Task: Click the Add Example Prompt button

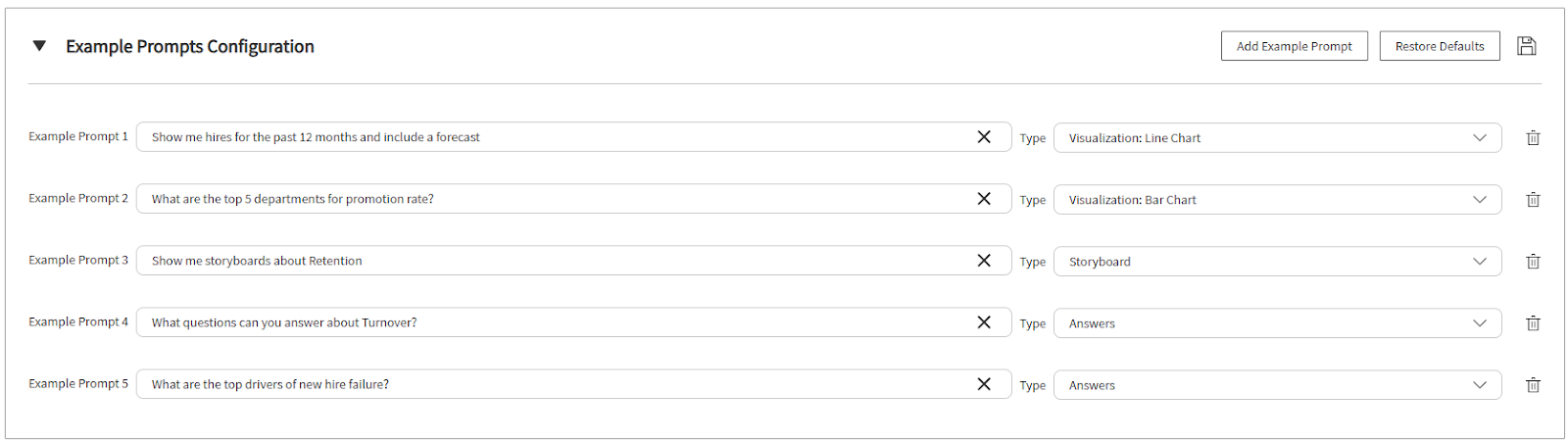Action: tap(1294, 46)
